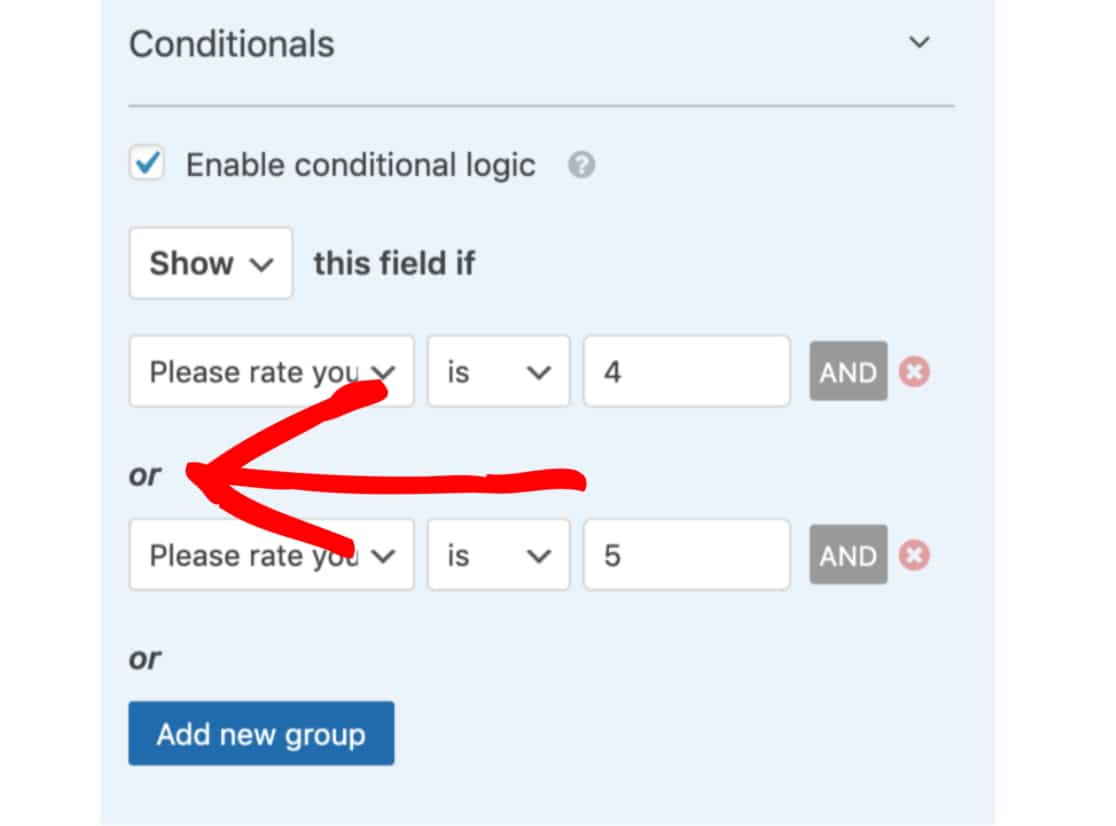Open the Show action dropdown

pos(211,264)
